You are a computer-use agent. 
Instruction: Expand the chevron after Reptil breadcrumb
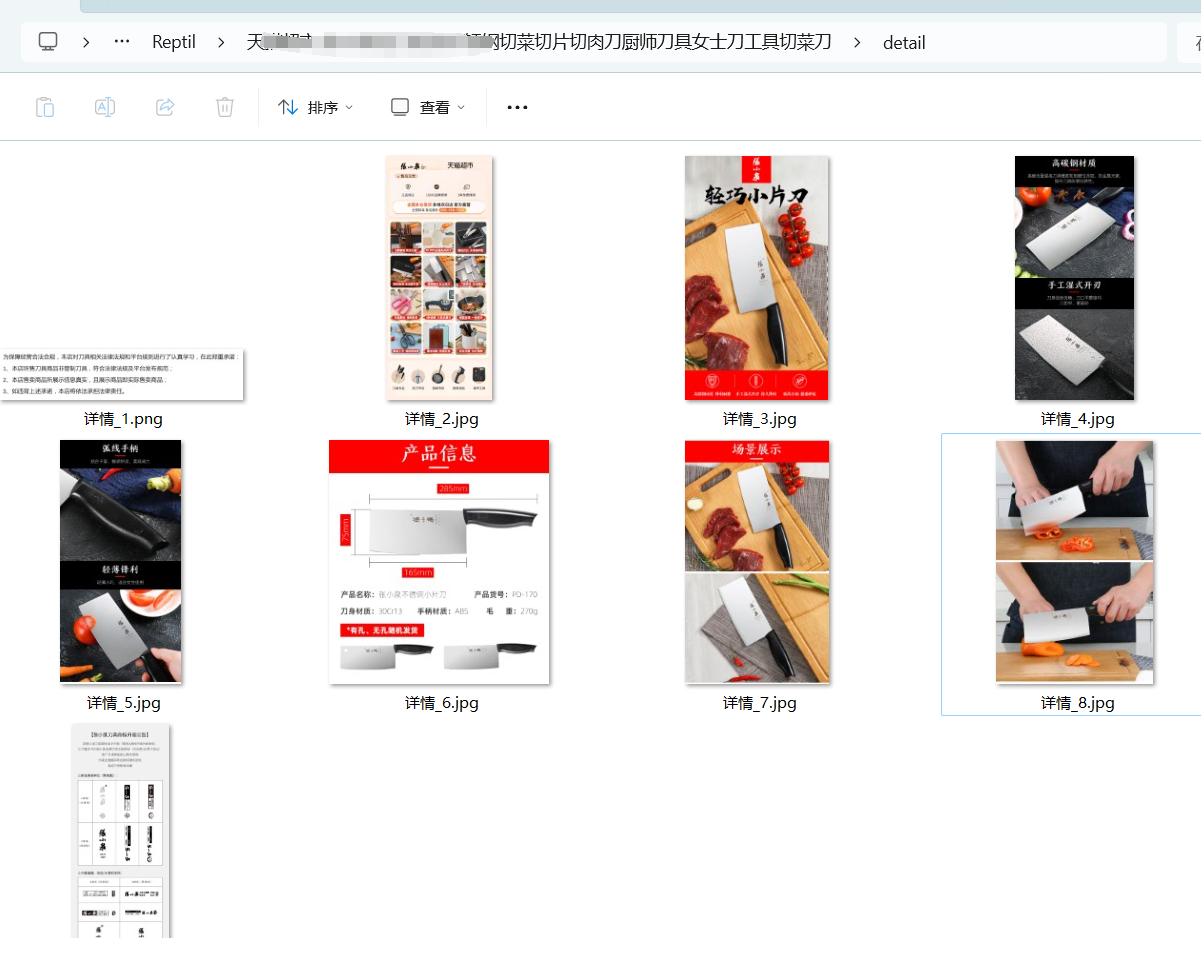tap(220, 42)
